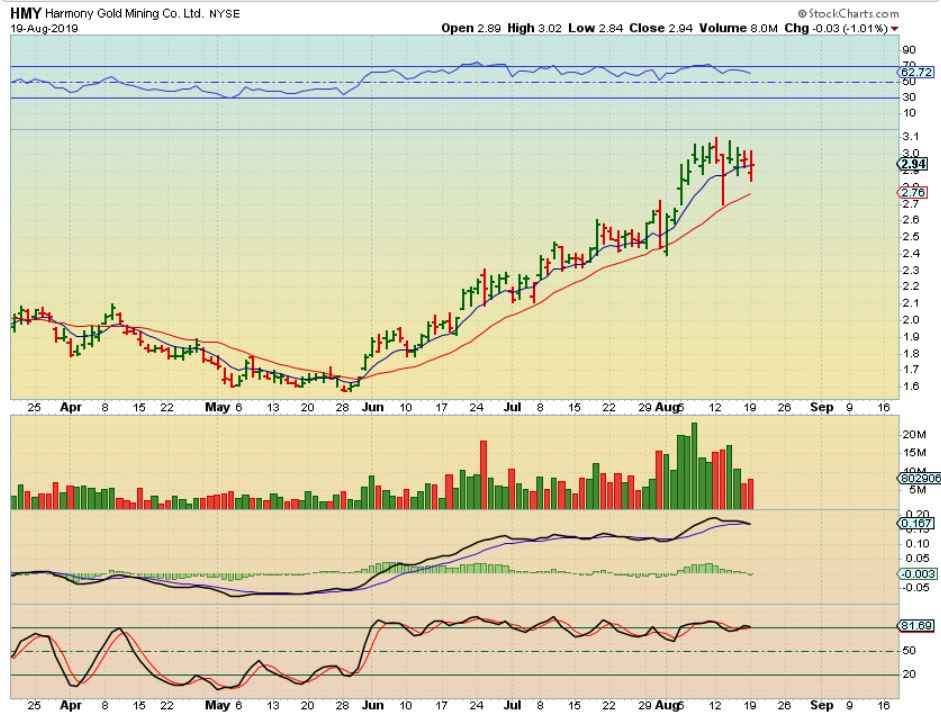Click the 90 level on RSI axis
The width and height of the screenshot is (941, 719).
pos(909,50)
